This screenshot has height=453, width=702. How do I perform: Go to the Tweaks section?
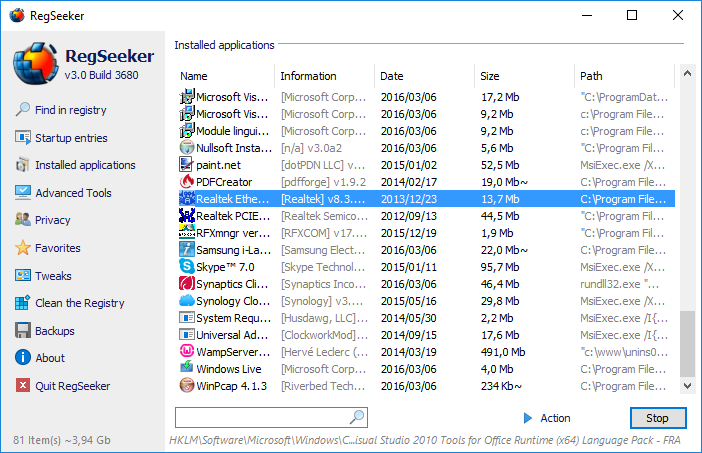(x=53, y=276)
